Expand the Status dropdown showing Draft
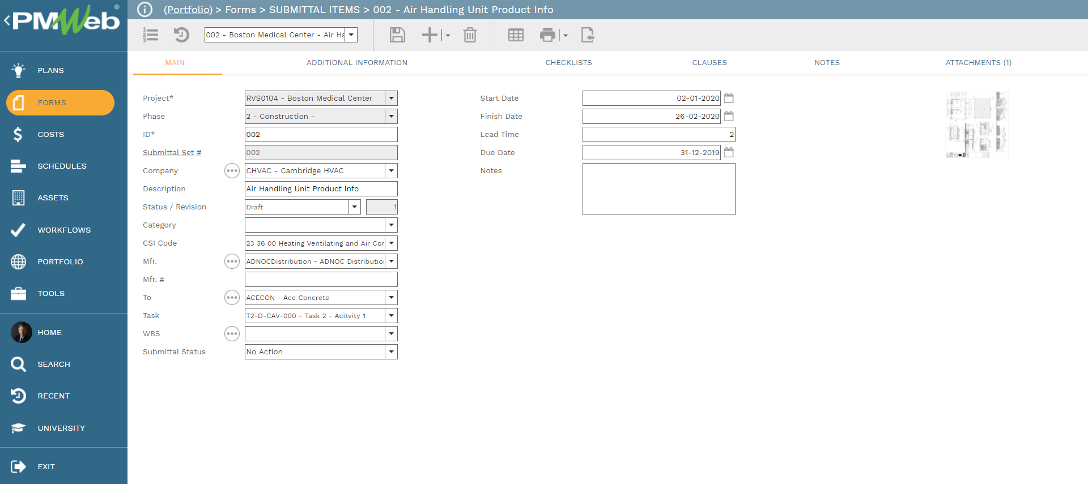Image resolution: width=1089 pixels, height=485 pixels. [354, 206]
